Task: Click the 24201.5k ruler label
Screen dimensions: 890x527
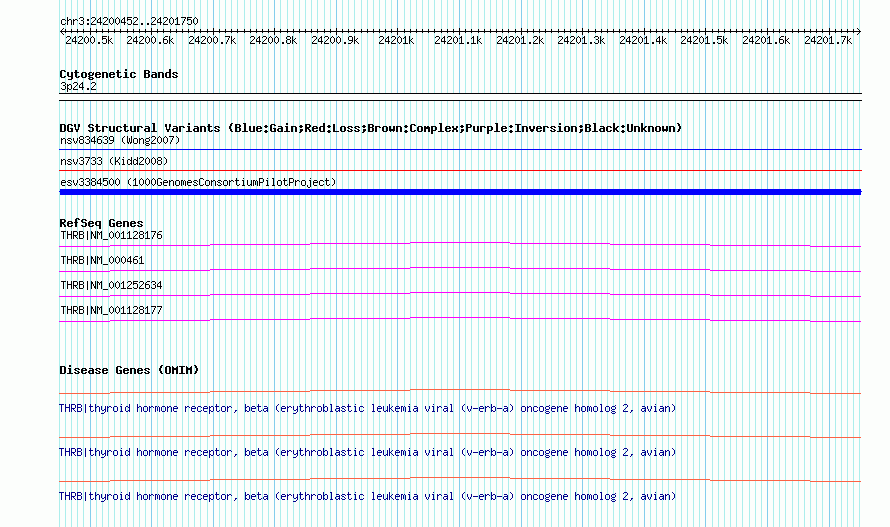Action: (704, 41)
